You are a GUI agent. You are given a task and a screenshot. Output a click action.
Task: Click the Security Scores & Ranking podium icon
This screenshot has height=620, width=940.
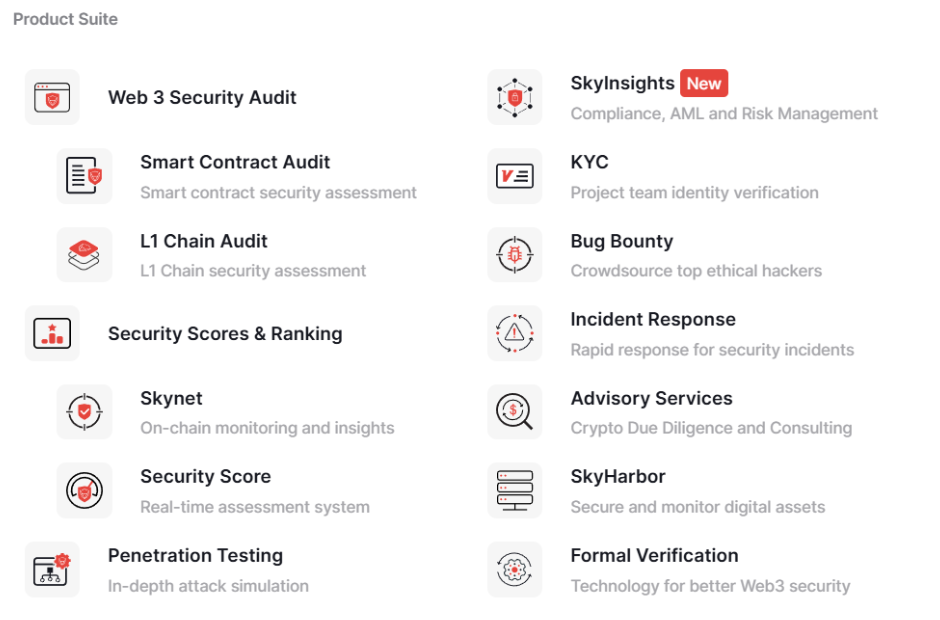click(51, 333)
